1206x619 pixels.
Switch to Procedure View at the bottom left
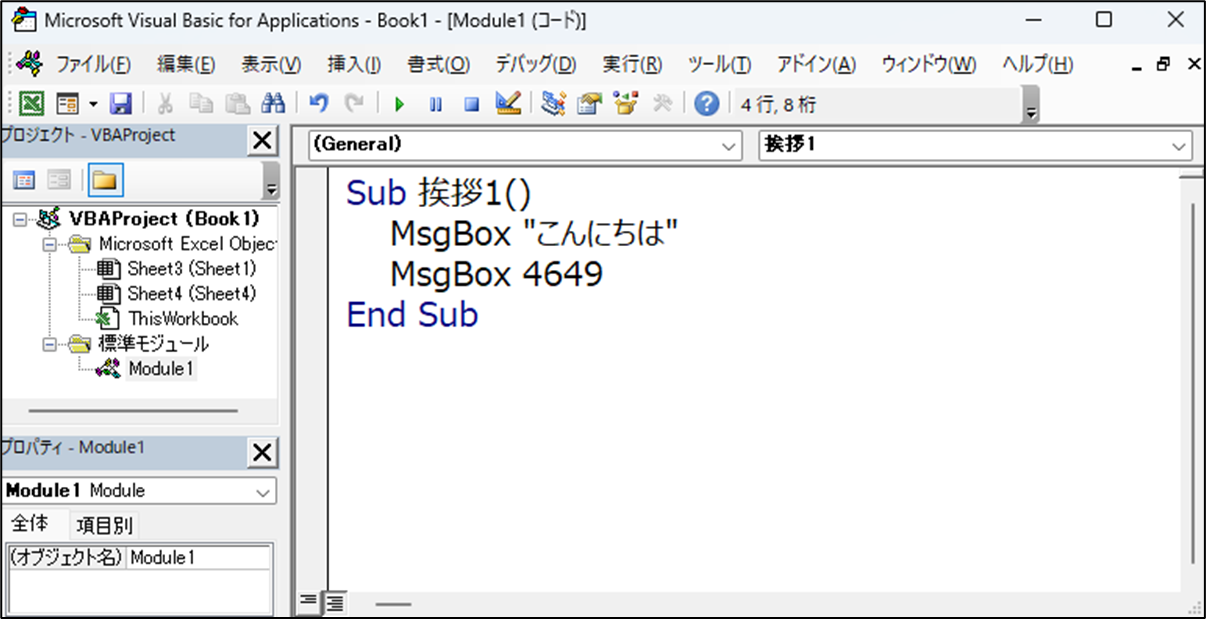click(x=309, y=602)
